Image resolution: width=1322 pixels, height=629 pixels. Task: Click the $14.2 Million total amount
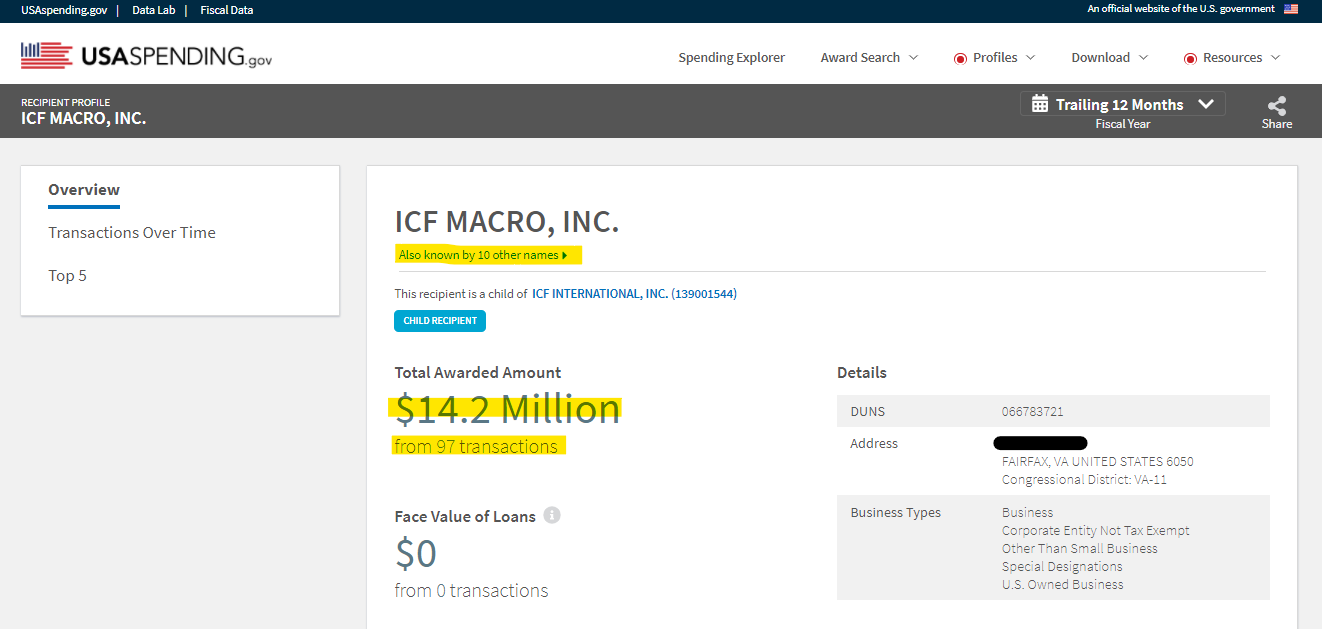pyautogui.click(x=507, y=409)
